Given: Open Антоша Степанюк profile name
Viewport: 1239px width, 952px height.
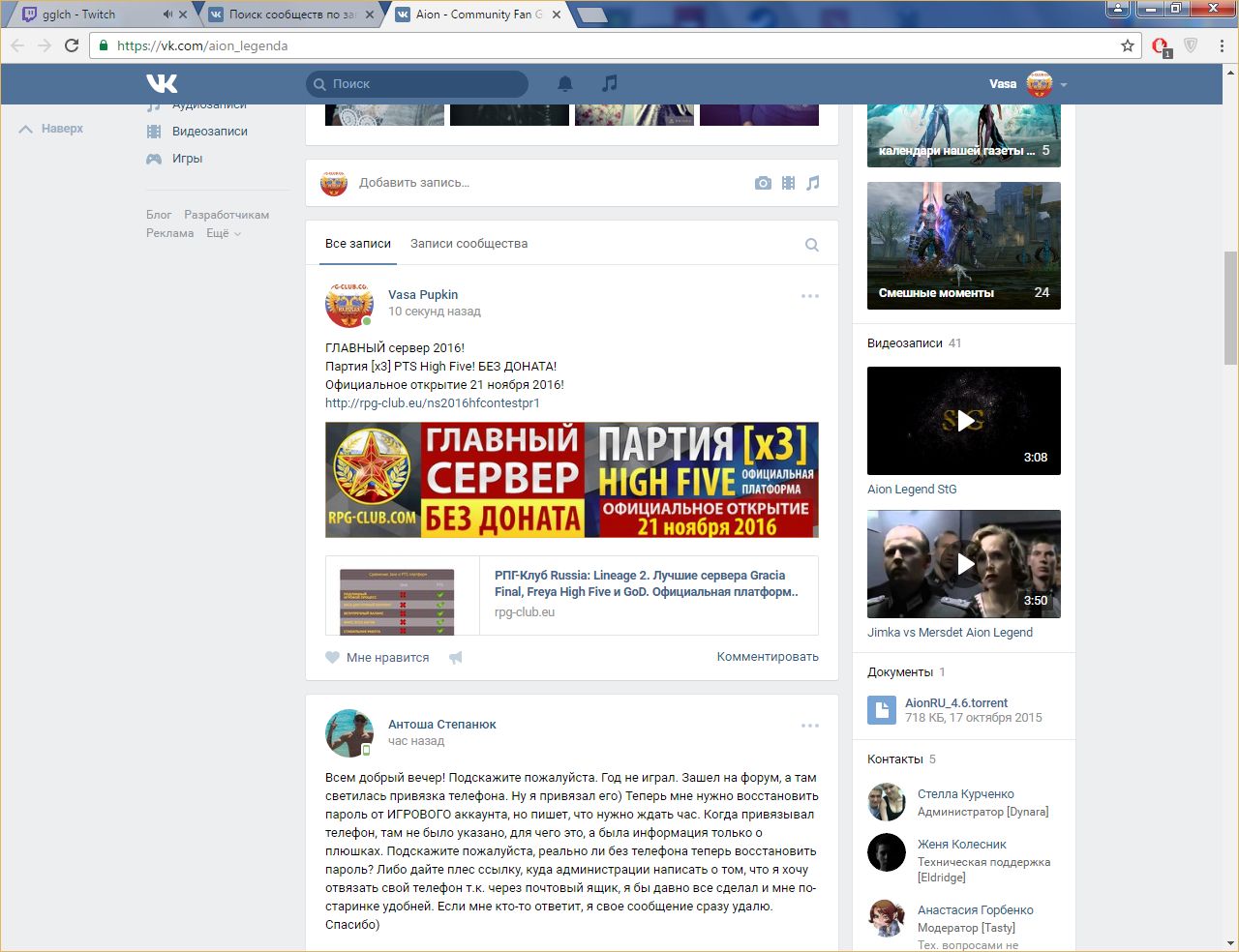Looking at the screenshot, I should (442, 725).
